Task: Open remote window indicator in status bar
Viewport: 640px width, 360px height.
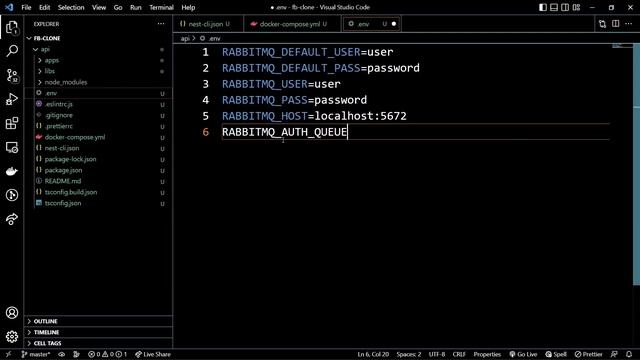Action: point(8,354)
